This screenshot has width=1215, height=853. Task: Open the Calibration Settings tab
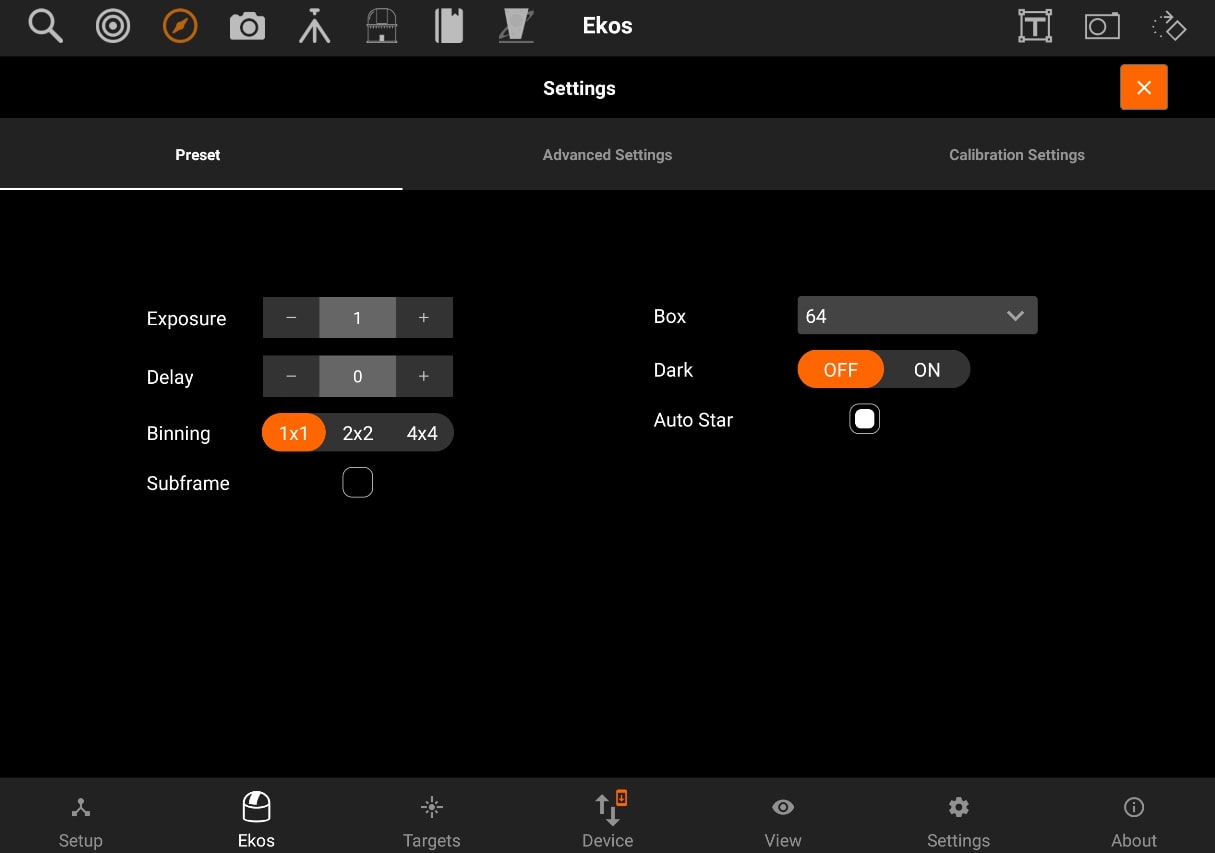[1017, 155]
